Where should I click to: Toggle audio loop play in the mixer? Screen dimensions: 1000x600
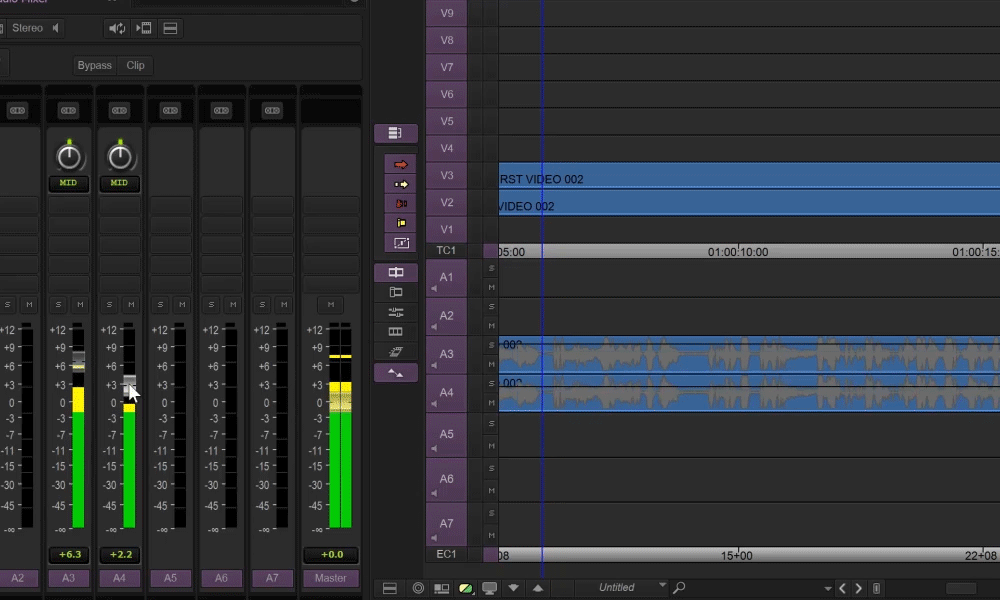(x=117, y=28)
